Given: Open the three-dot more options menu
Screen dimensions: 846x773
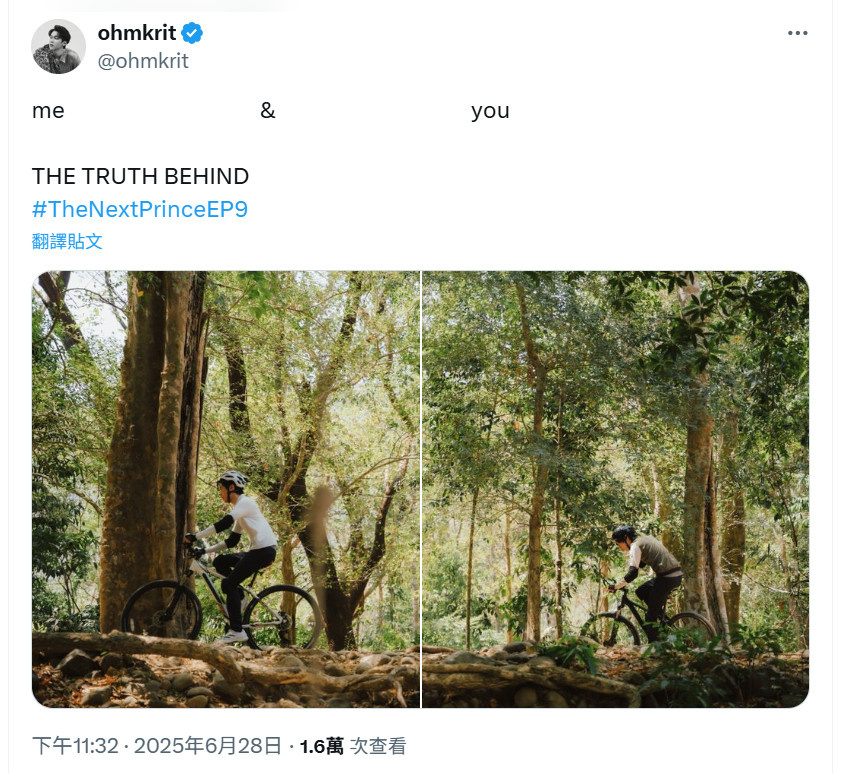Looking at the screenshot, I should (797, 33).
